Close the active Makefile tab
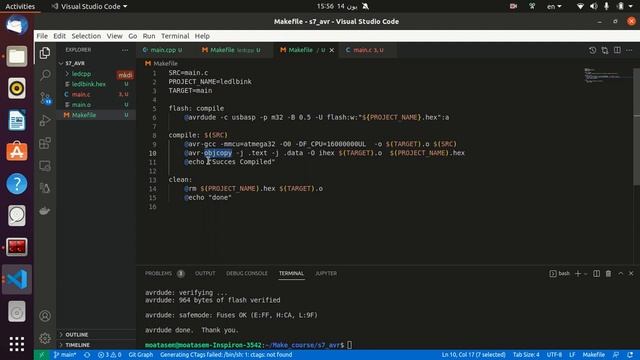The width and height of the screenshot is (640, 360). click(x=331, y=50)
